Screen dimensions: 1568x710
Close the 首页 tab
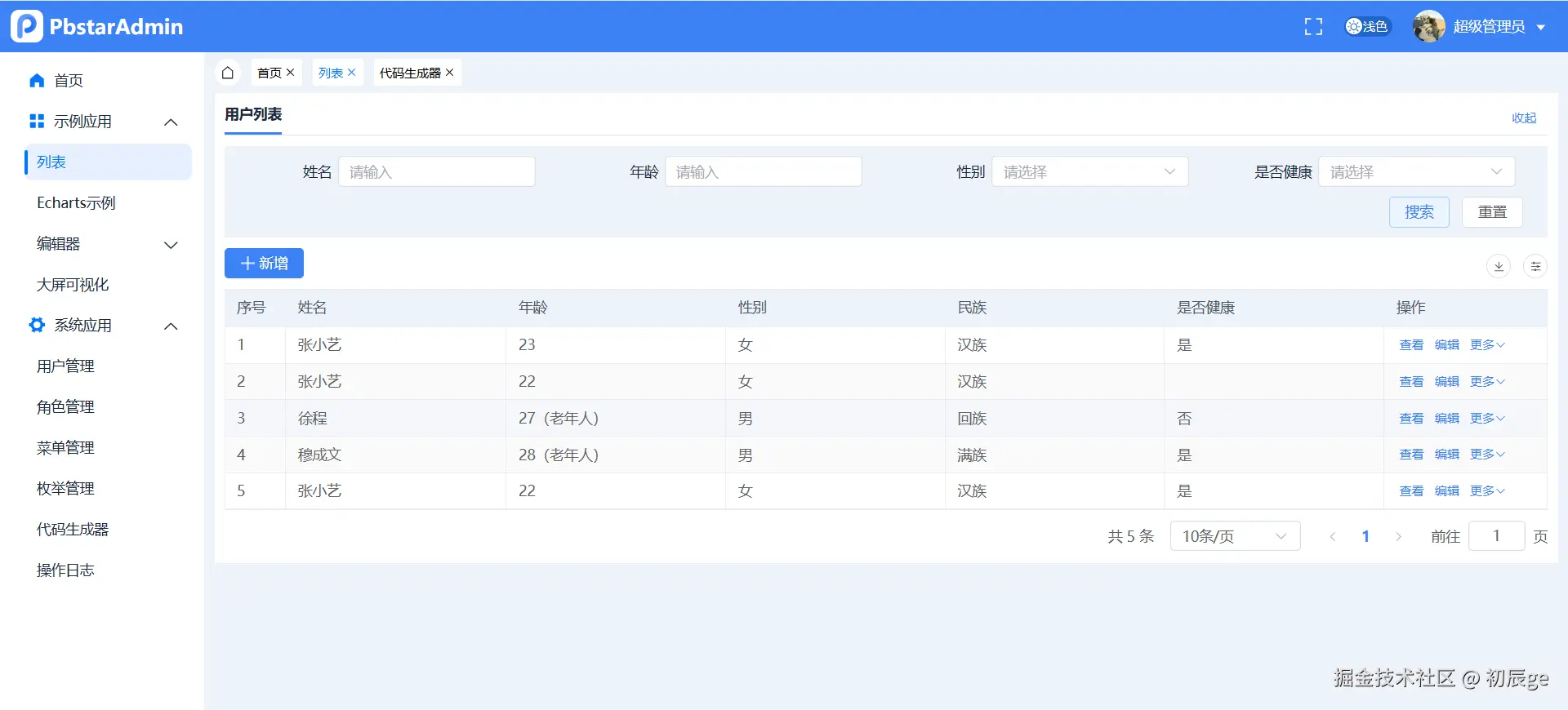290,73
